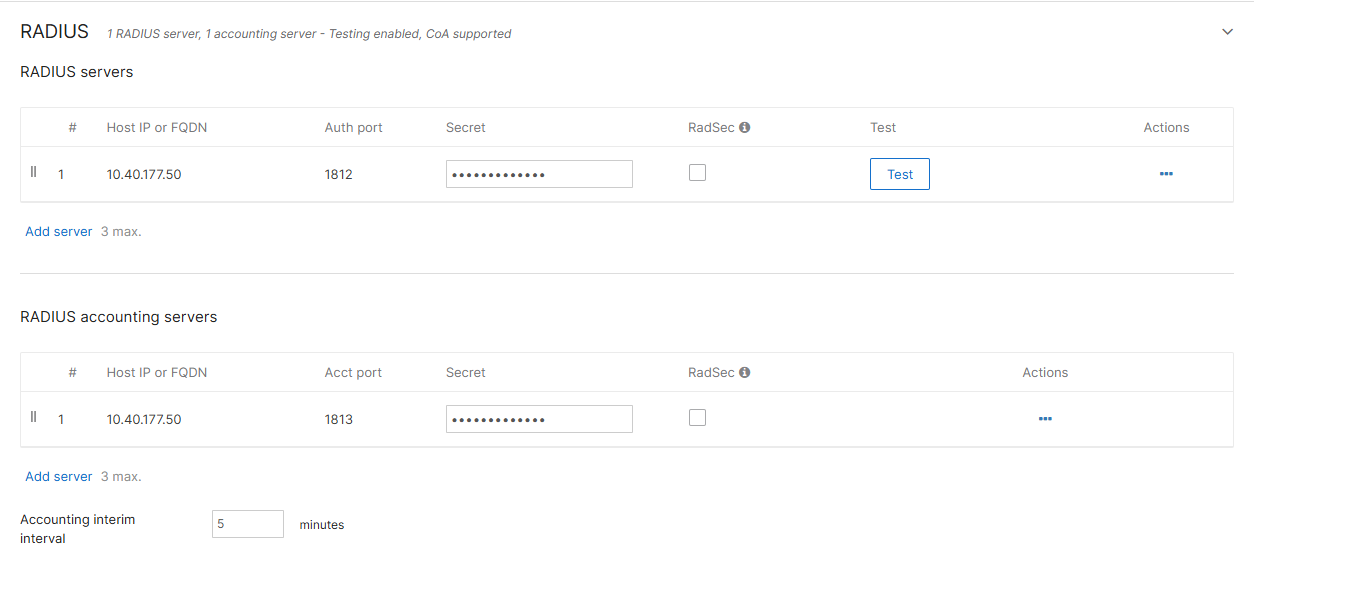Screen dimensions: 1352x596
Task: Focus the Secret field of accounting server
Action: tap(539, 419)
